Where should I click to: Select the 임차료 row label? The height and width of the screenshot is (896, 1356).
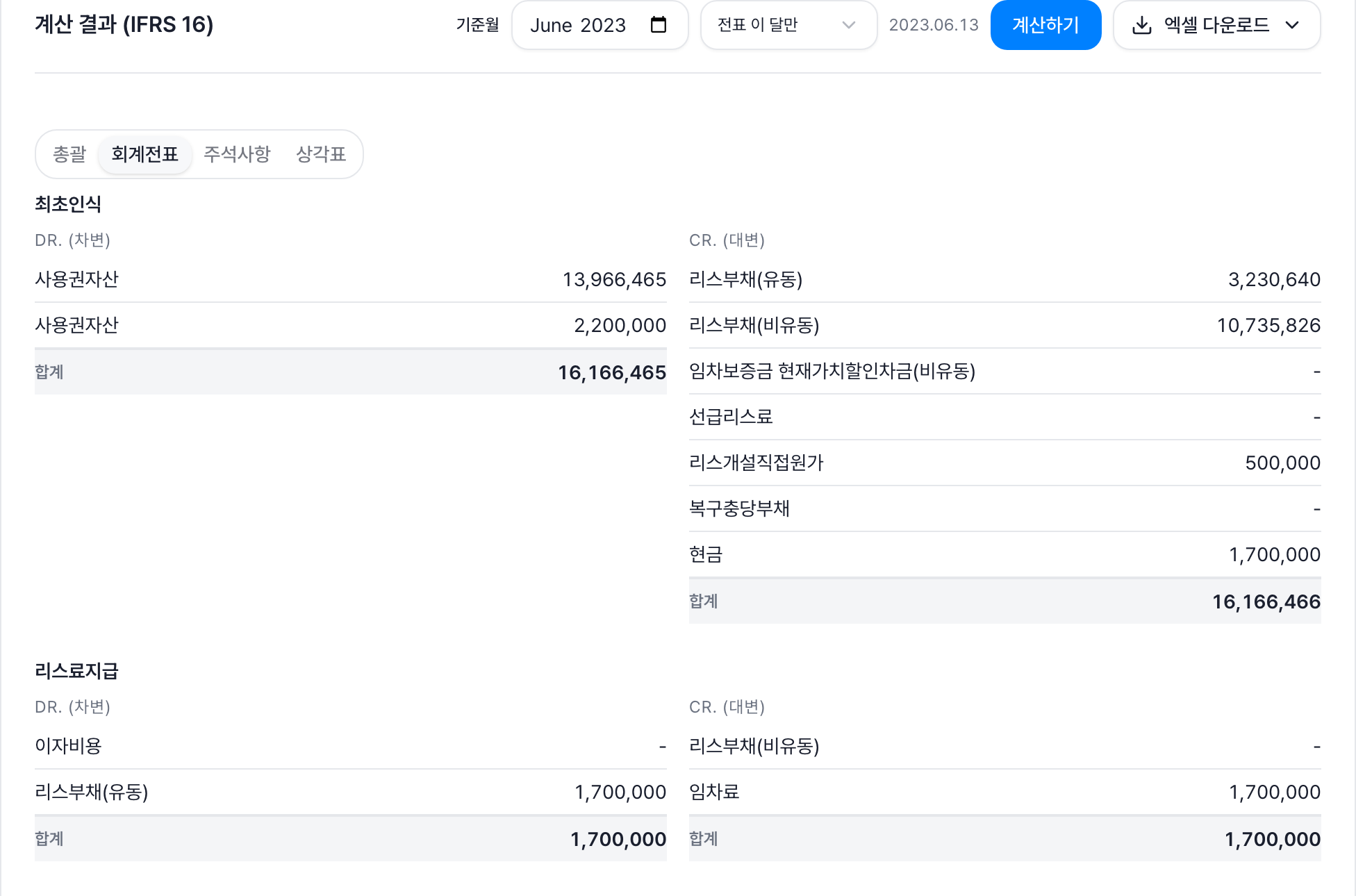pos(714,792)
